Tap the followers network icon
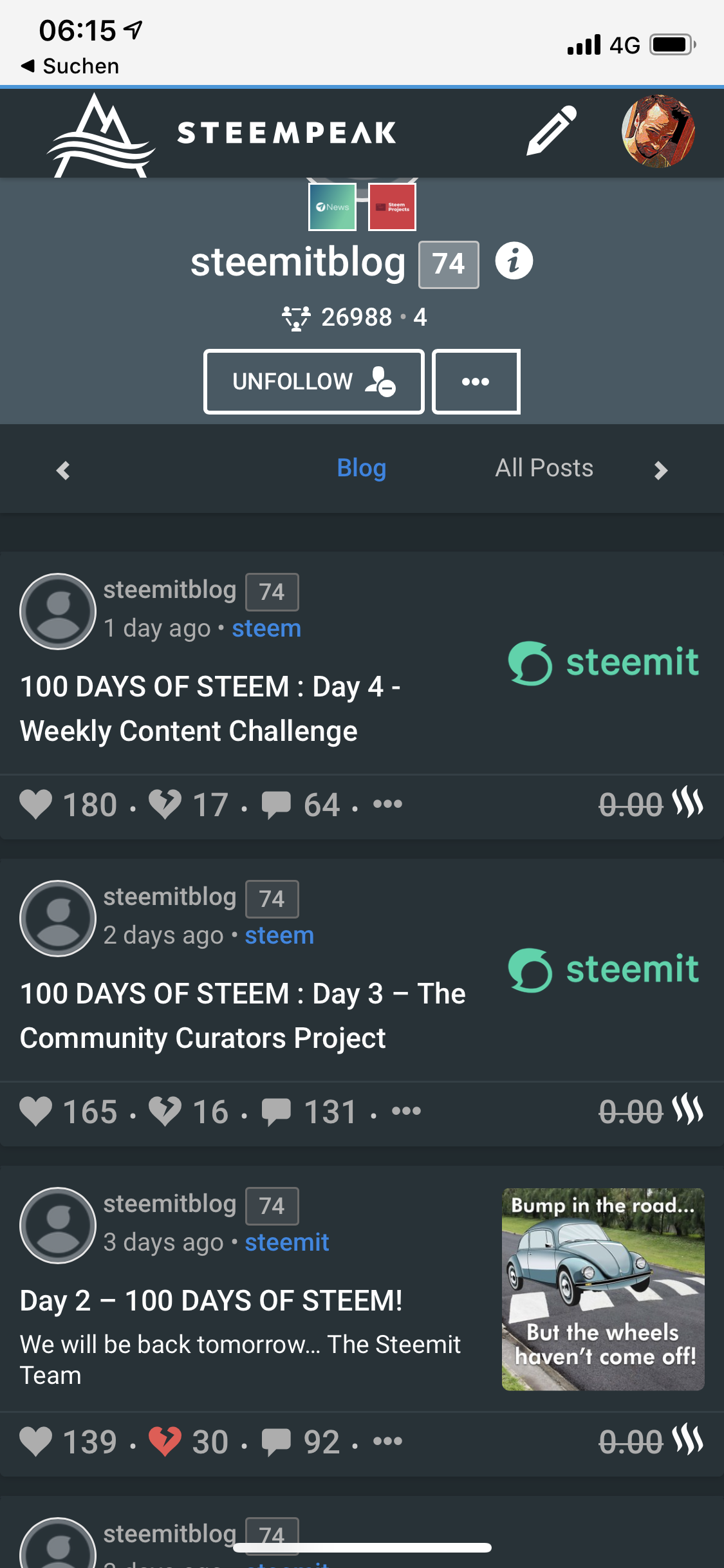This screenshot has height=1568, width=724. point(296,317)
